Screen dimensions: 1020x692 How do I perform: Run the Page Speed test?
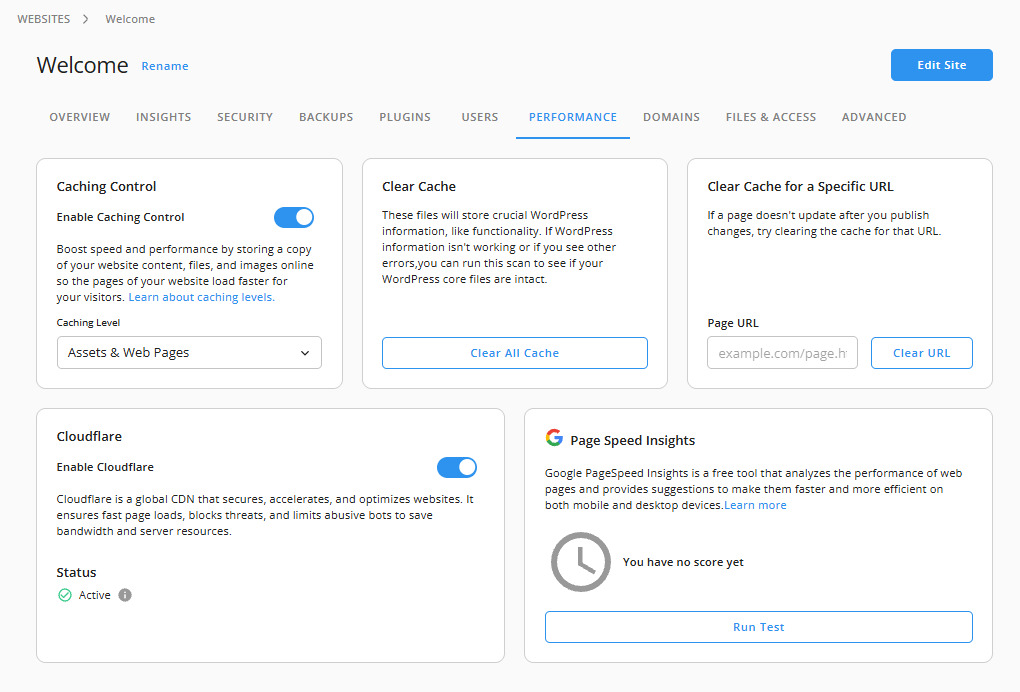(x=758, y=627)
